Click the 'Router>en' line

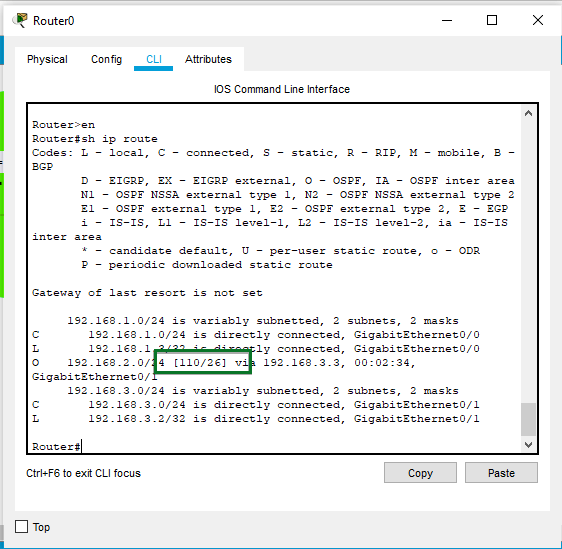63,125
